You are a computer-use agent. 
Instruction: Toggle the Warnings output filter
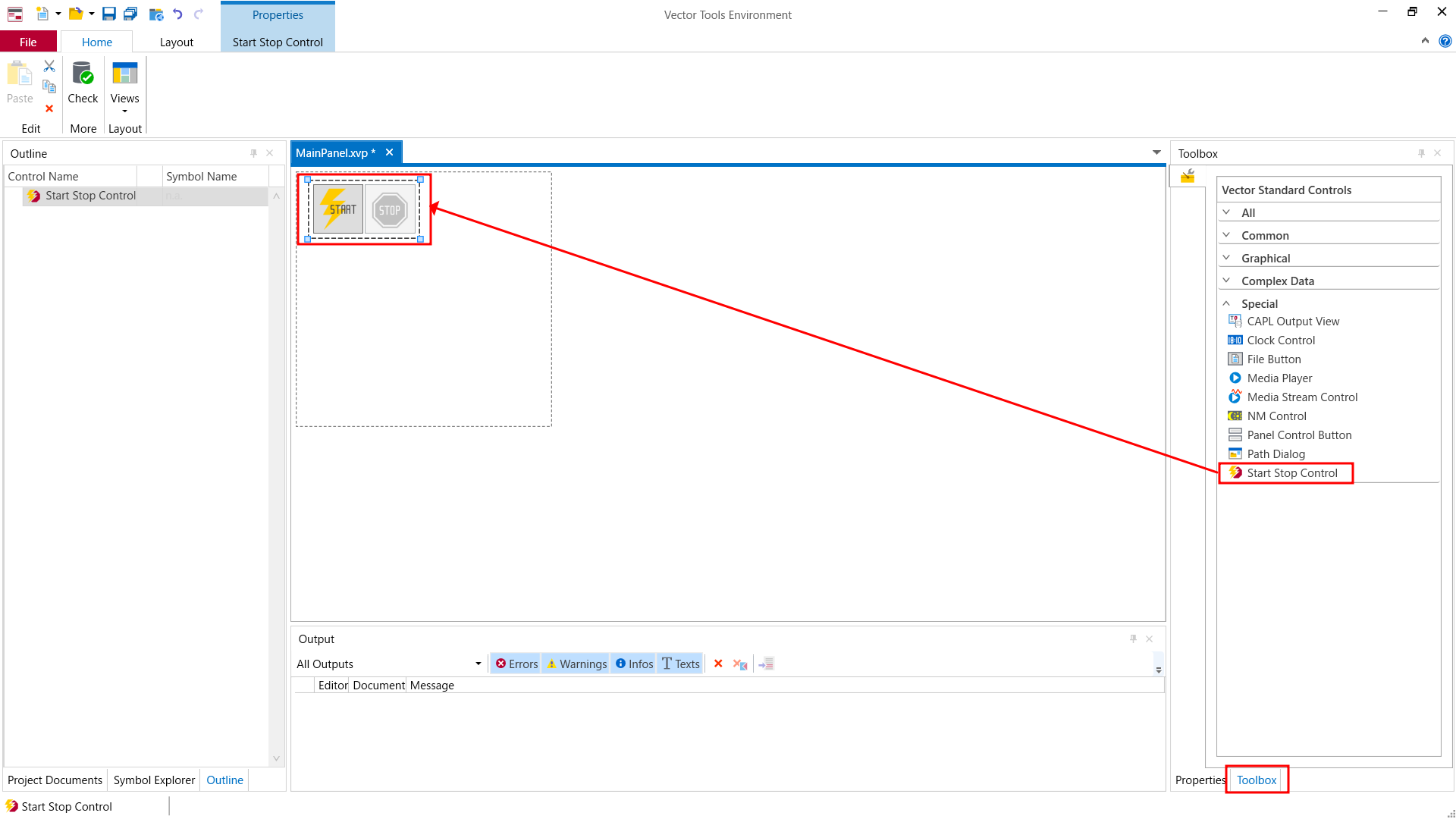[576, 664]
